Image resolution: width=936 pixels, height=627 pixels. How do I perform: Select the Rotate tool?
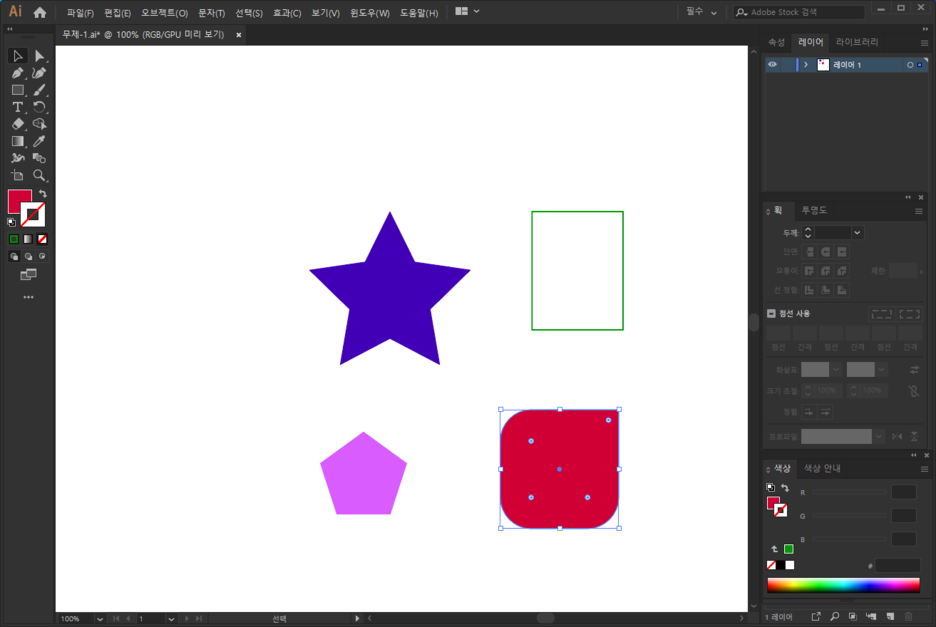click(39, 107)
